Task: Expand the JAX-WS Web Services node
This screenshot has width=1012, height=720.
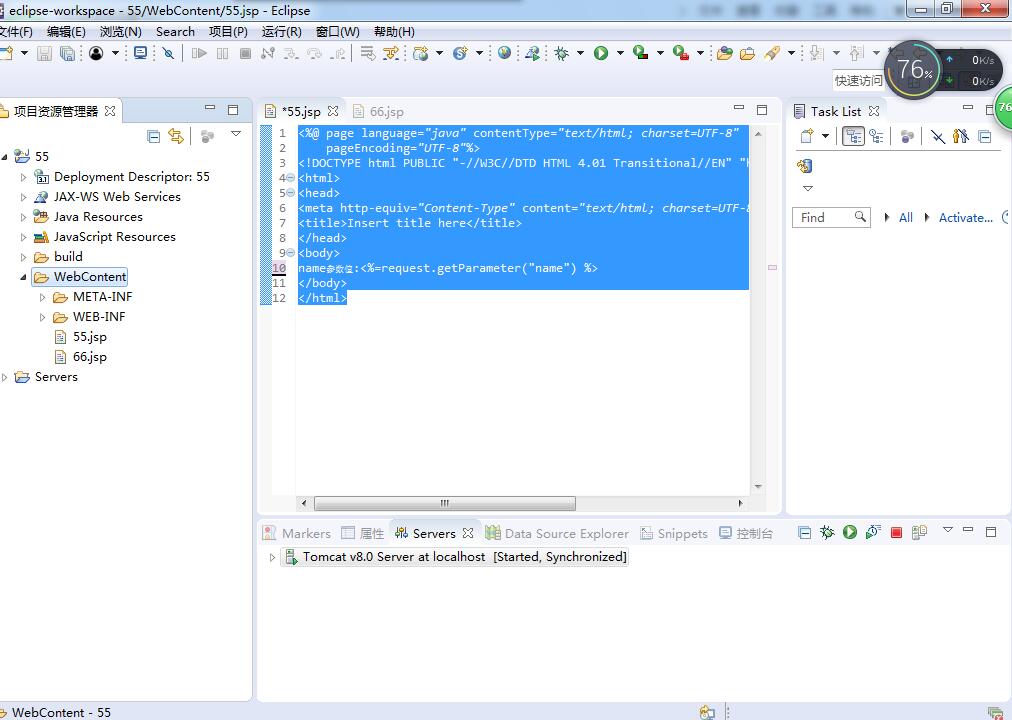Action: point(24,197)
